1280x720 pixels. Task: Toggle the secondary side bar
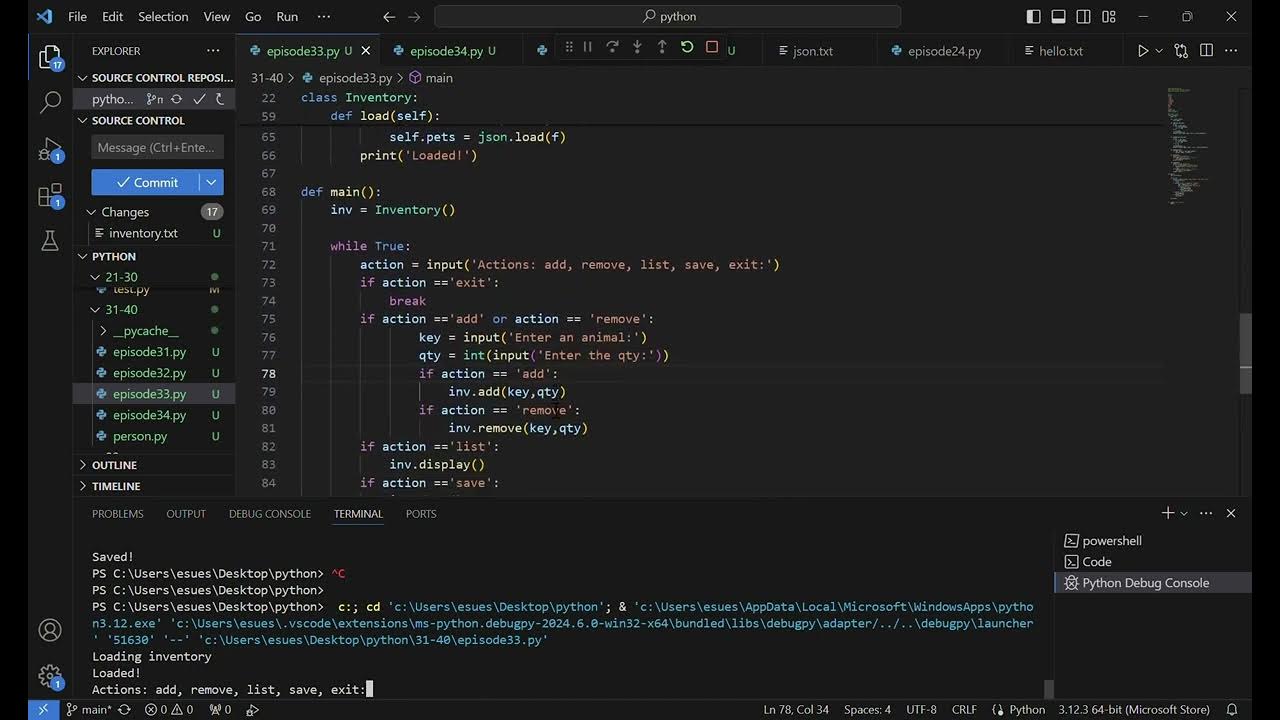1084,17
